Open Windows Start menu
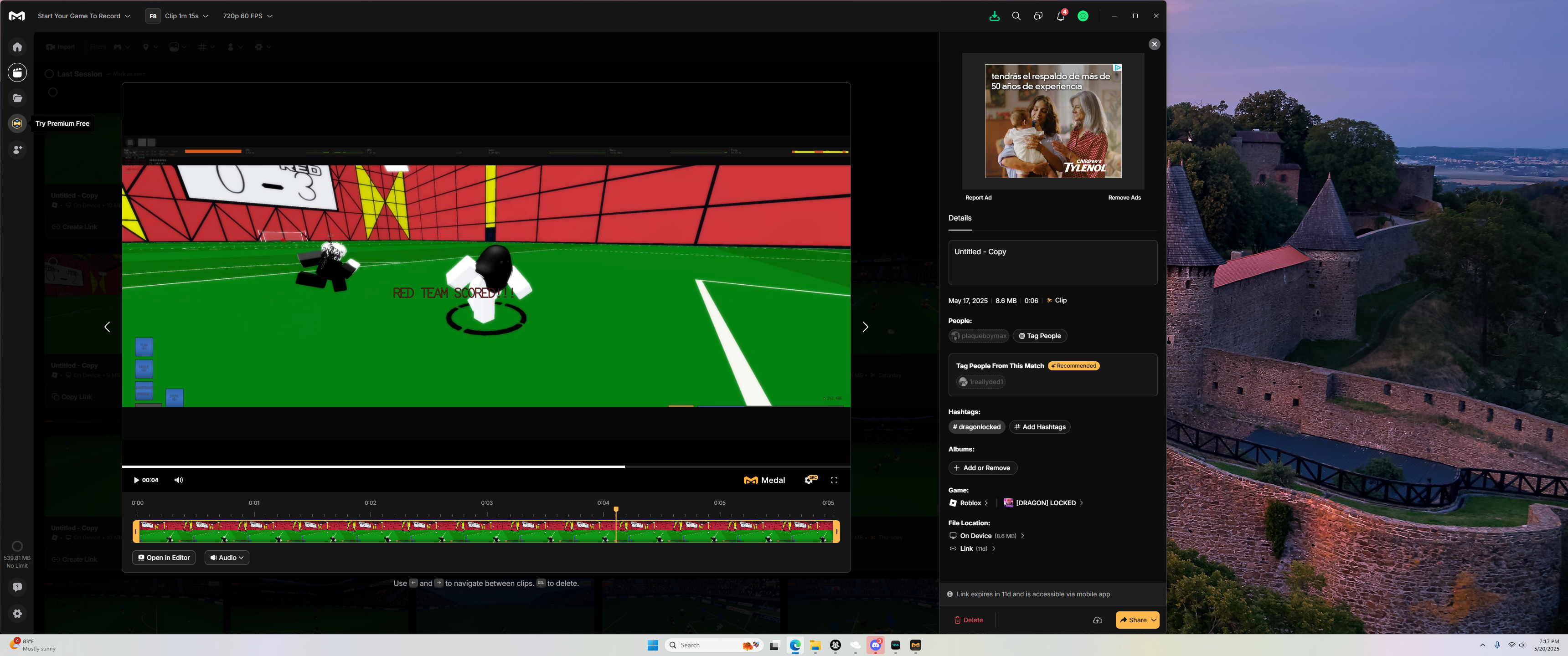The image size is (1568, 656). coord(653,645)
